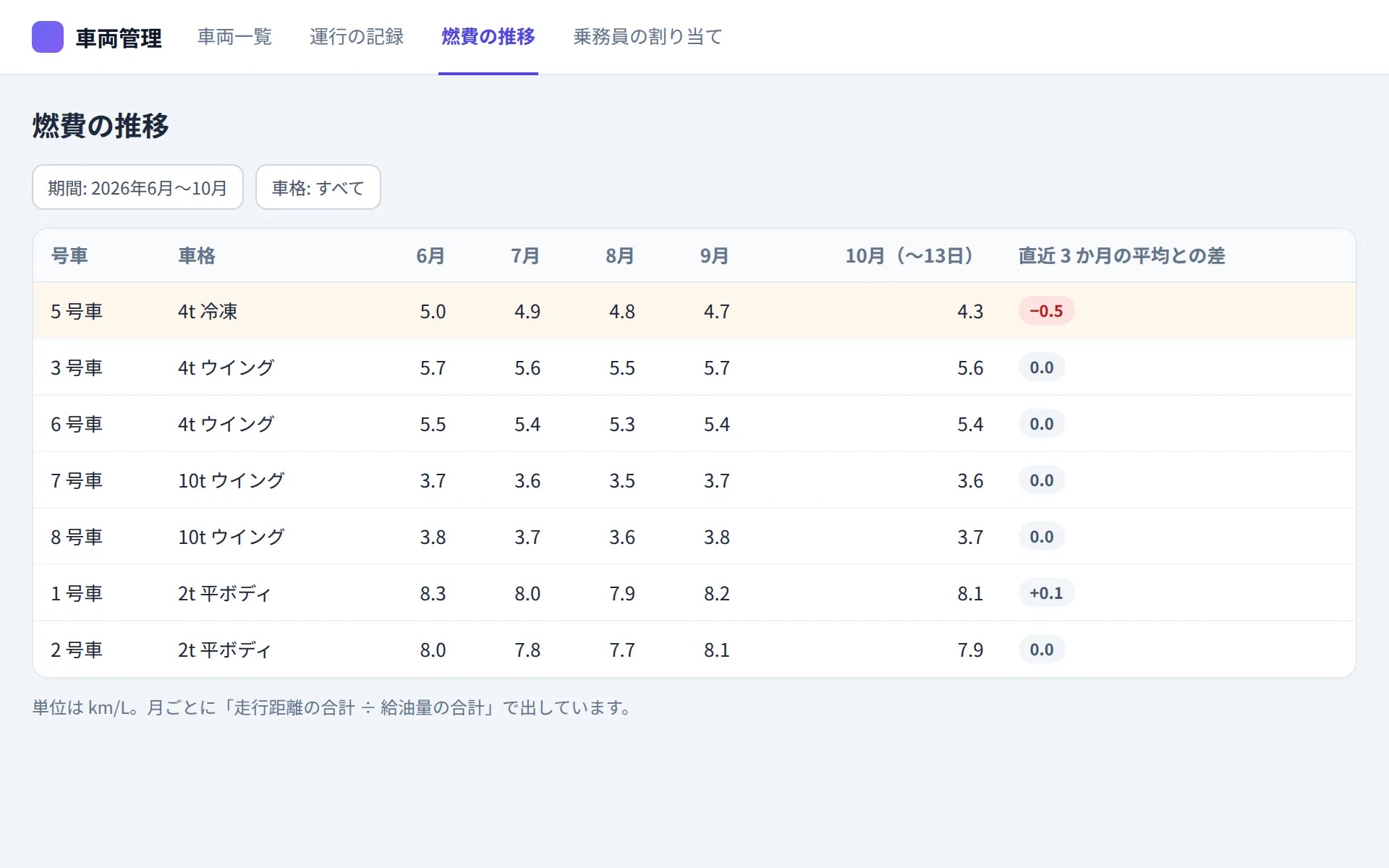
Task: Click the 10月 value 4.3 for 5 号車
Action: point(970,311)
